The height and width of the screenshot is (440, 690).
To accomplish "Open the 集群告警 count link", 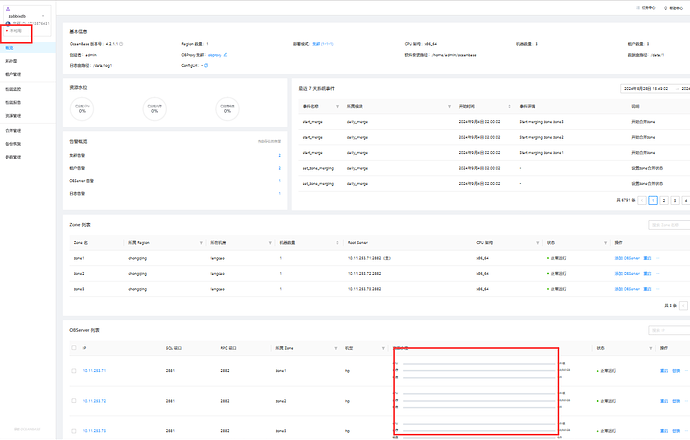I will (279, 156).
